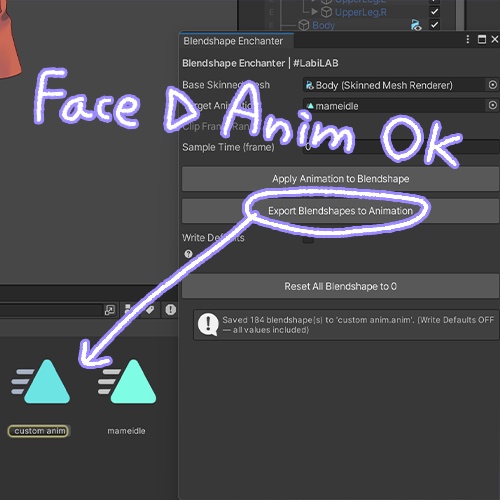Click the Body row visibility icon
Screen dimensions: 500x500
click(416, 25)
